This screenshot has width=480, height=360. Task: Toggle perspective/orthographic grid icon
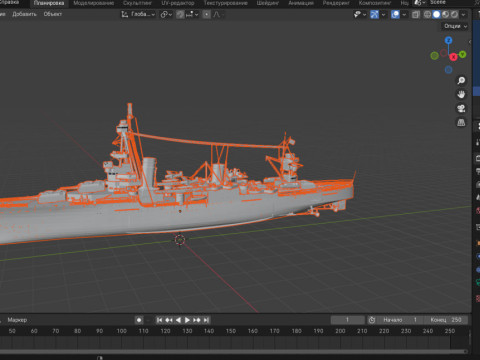(461, 122)
